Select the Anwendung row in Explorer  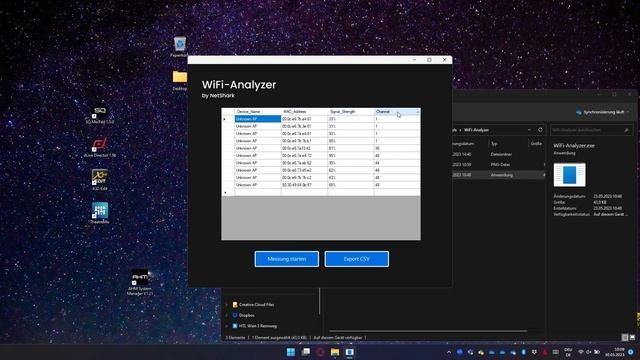498,175
